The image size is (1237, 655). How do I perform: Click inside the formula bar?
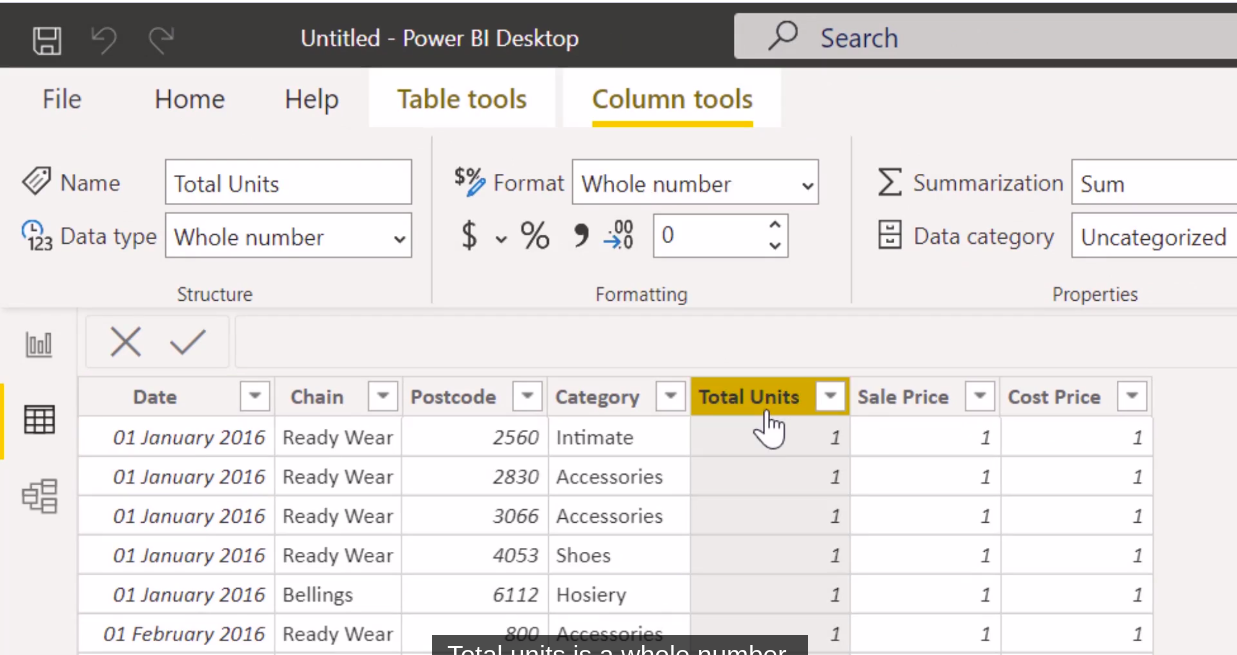pyautogui.click(x=735, y=342)
